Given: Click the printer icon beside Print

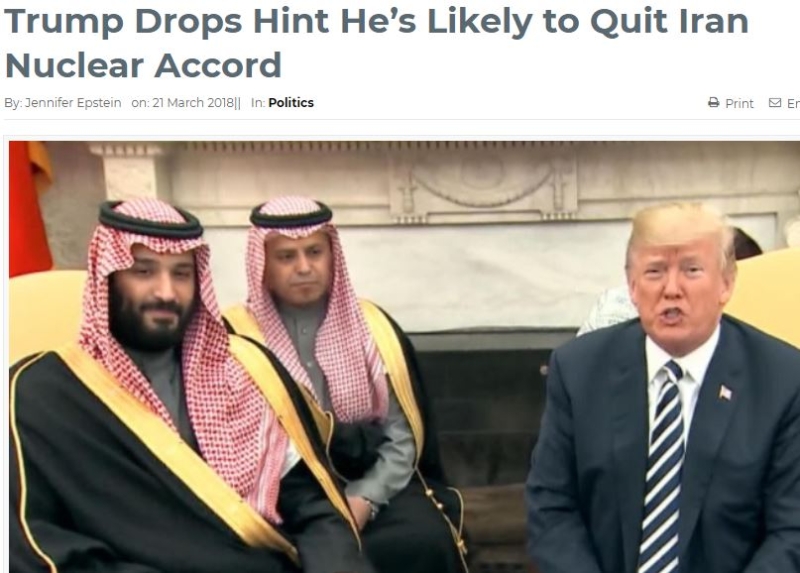Looking at the screenshot, I should (x=713, y=103).
